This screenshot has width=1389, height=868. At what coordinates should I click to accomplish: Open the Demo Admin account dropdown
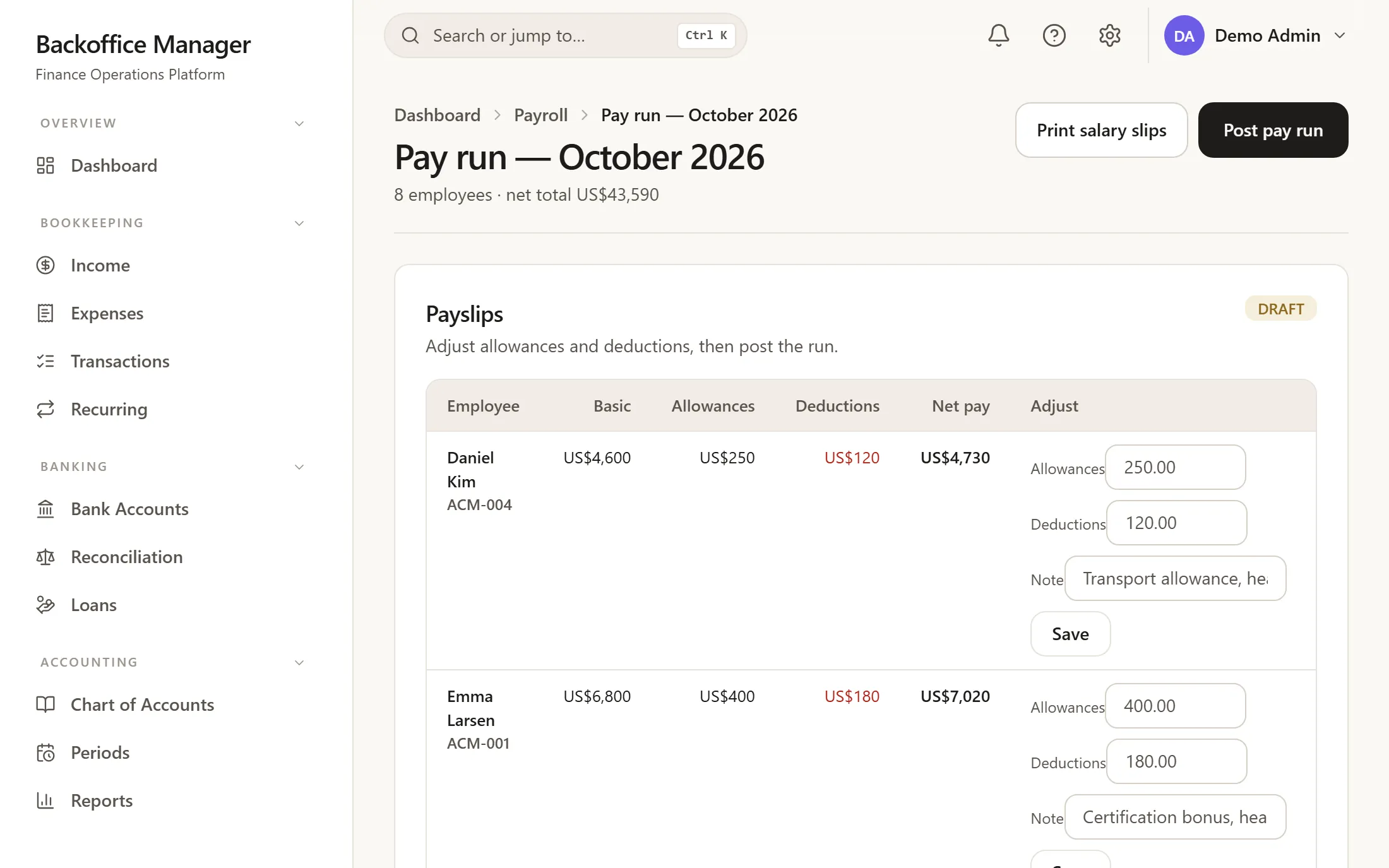click(x=1256, y=35)
